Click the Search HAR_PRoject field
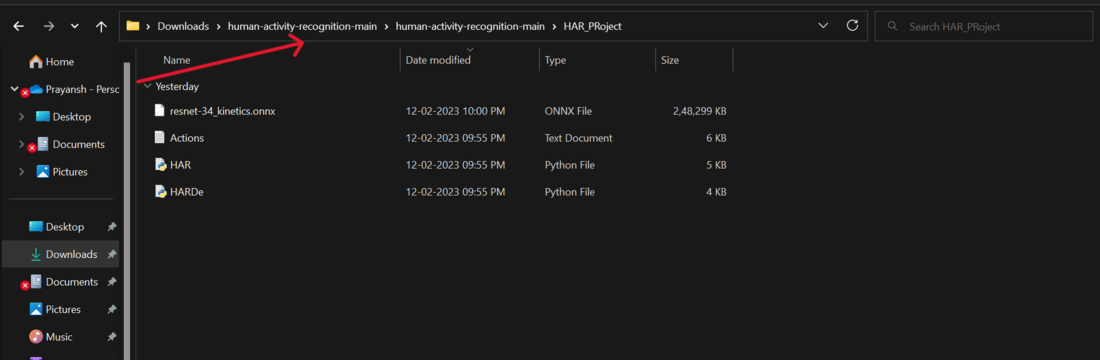Image resolution: width=1100 pixels, height=360 pixels. coord(983,27)
